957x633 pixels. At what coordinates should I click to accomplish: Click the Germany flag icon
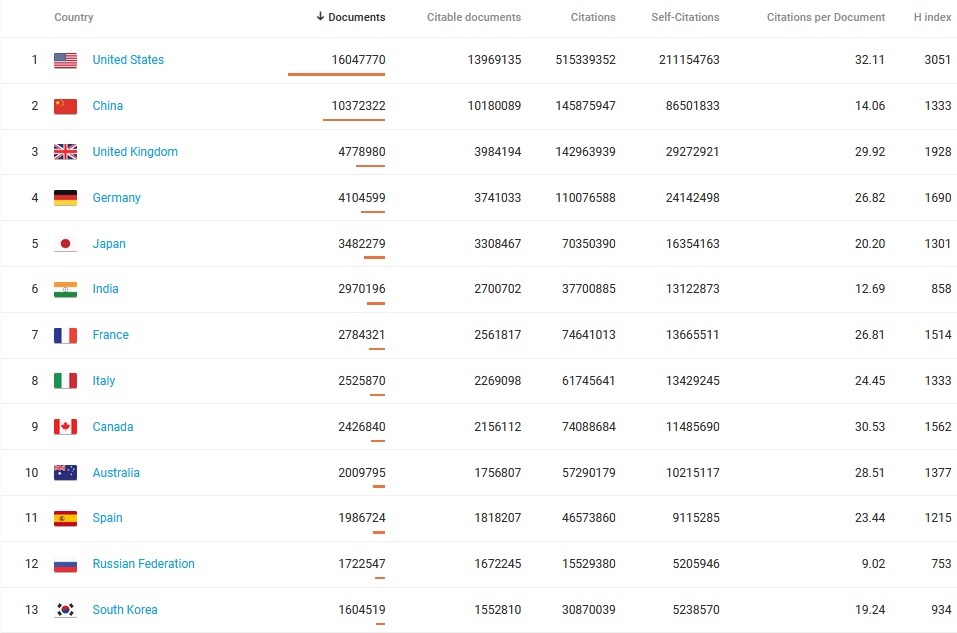point(65,198)
